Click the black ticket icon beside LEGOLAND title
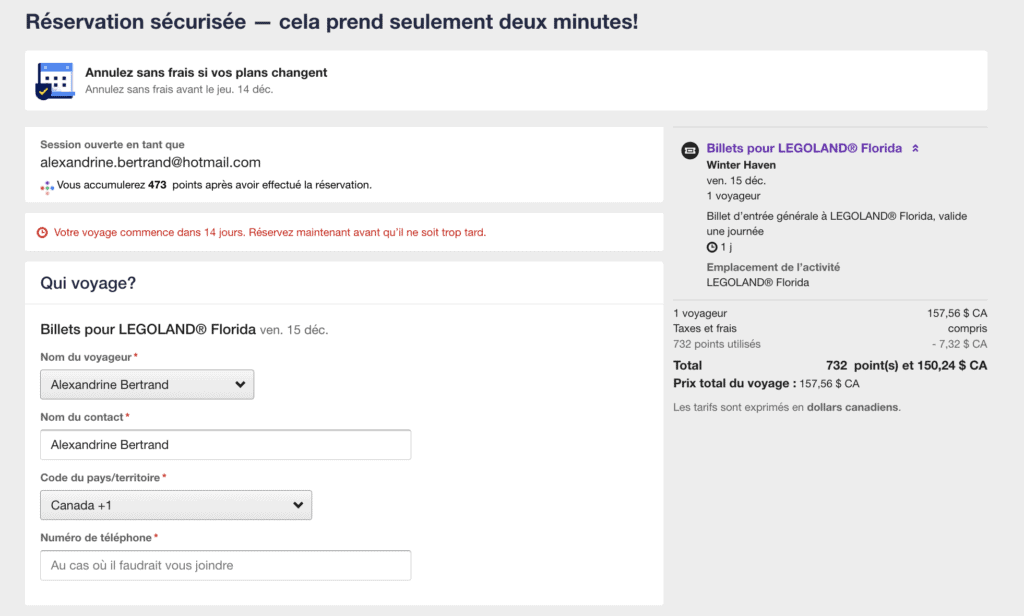Screen dimensions: 1024x616 click(689, 148)
